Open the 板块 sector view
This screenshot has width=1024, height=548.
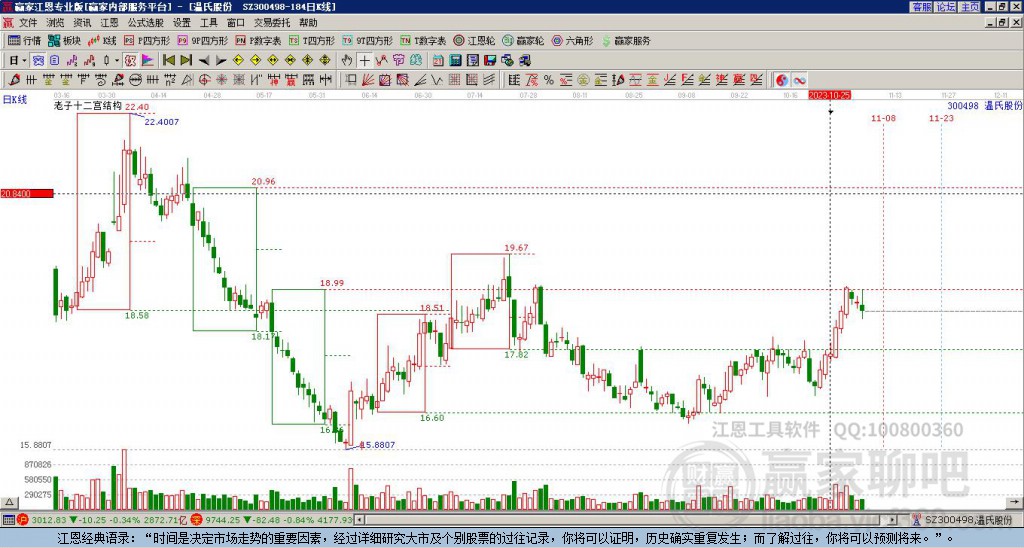(65, 40)
